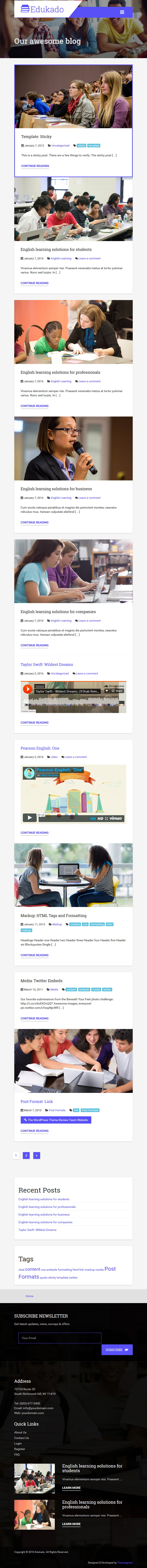The width and height of the screenshot is (147, 1568).
Task: Open FAQ in Quick Links
Action: (17, 1454)
